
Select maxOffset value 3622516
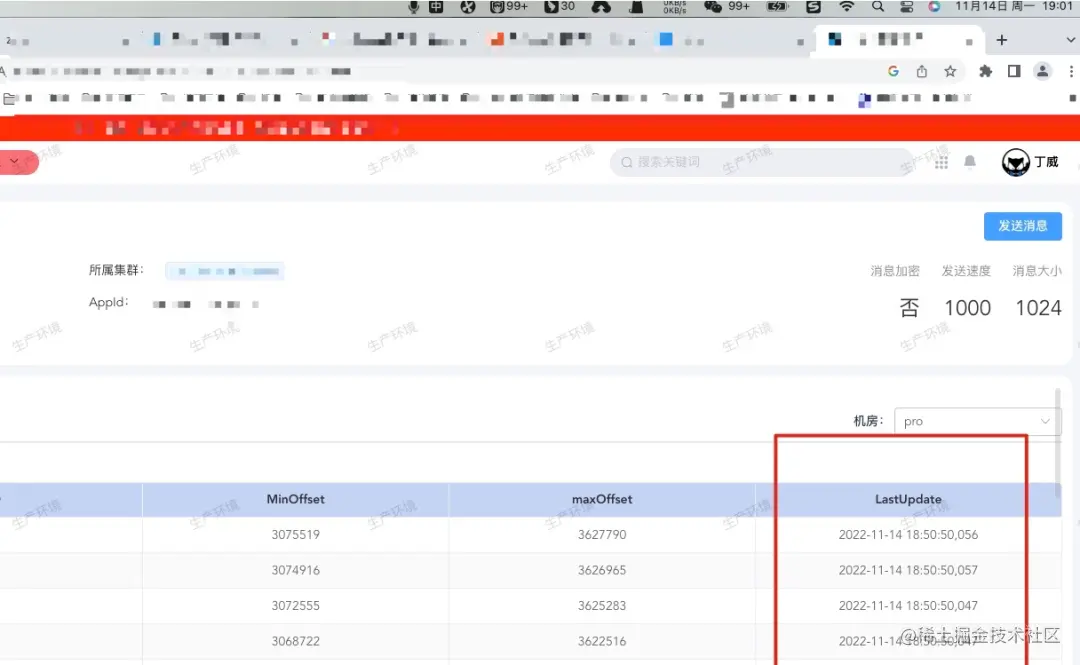(x=602, y=642)
